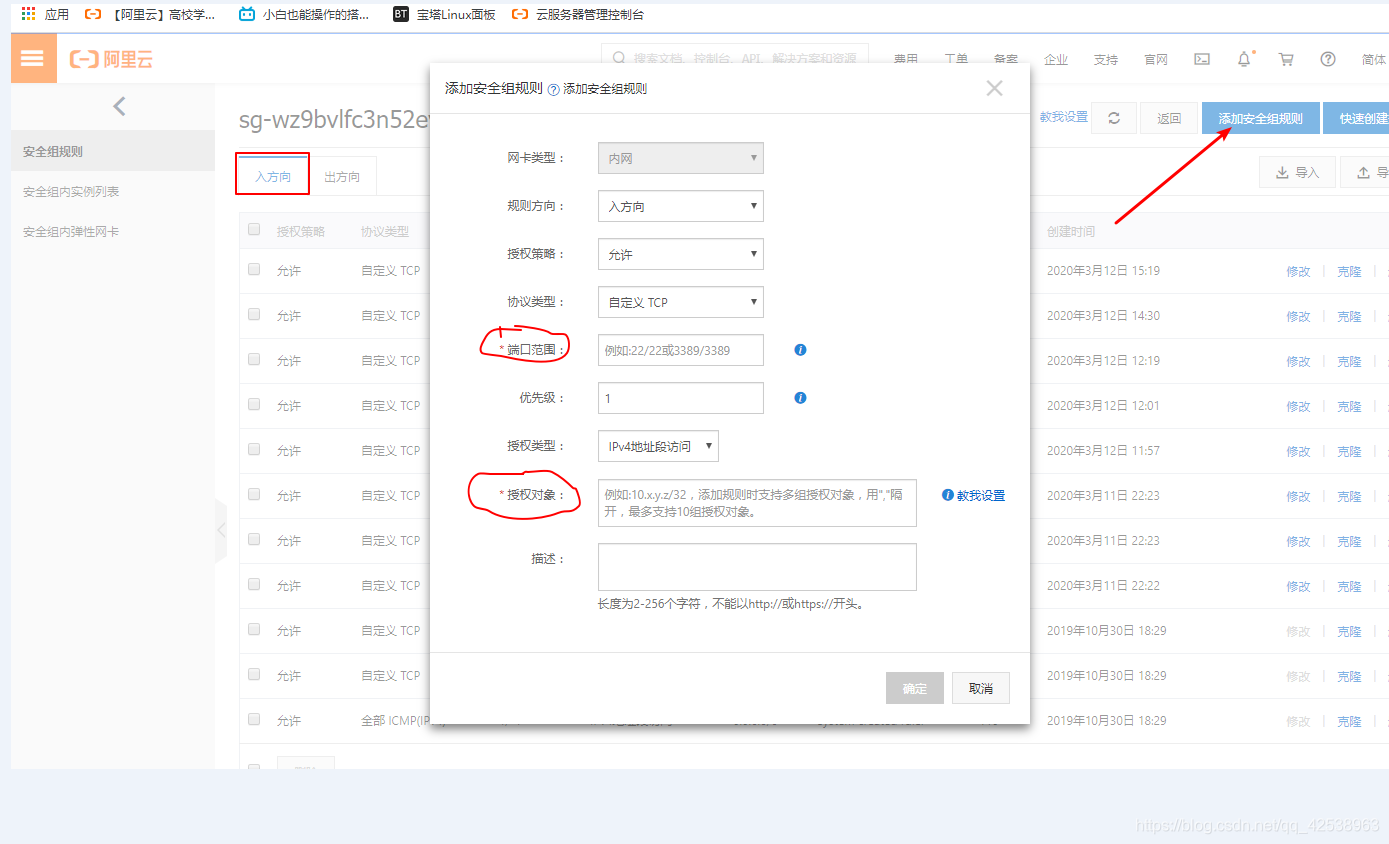Check the rule row created 2020年3月12日 12:19
The image size is (1389, 844).
(x=254, y=359)
